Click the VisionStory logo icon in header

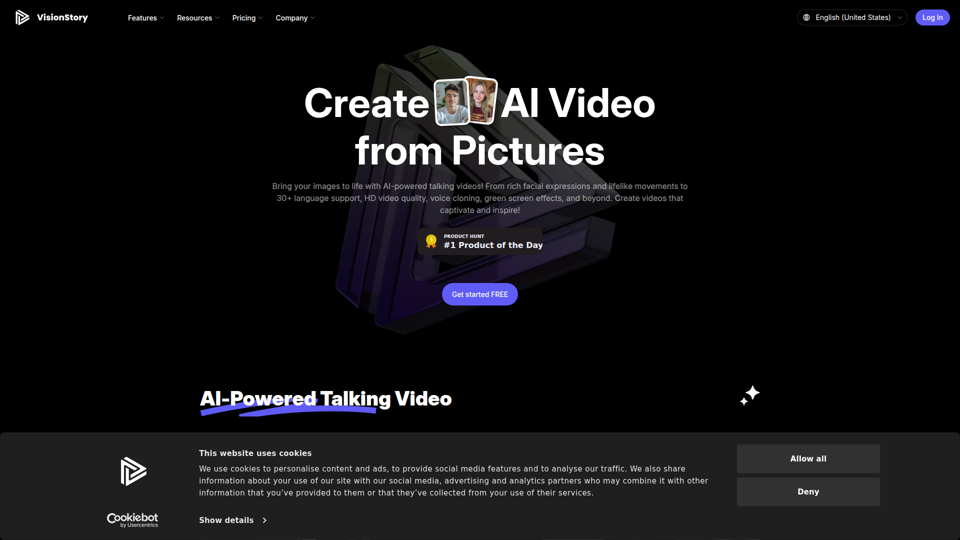point(22,18)
